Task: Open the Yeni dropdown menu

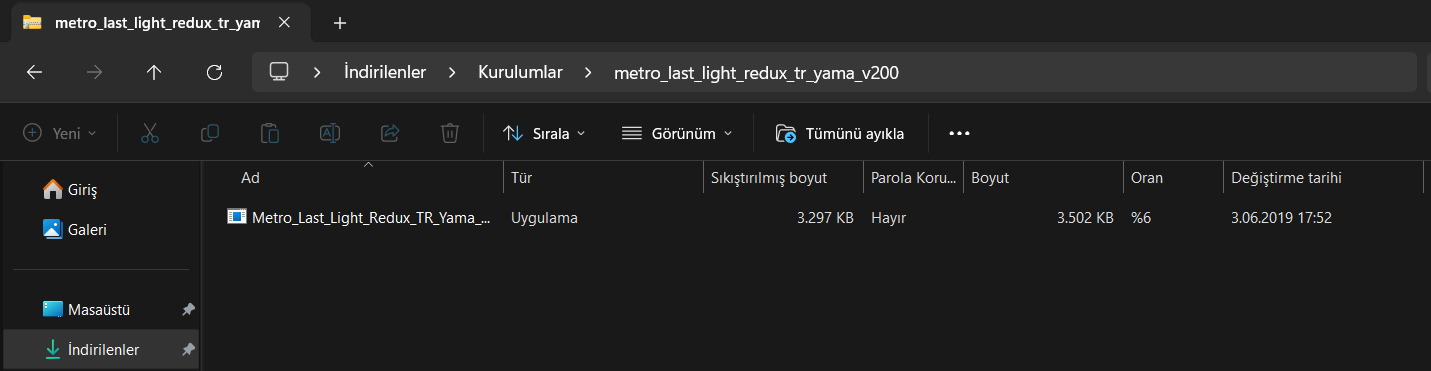Action: pyautogui.click(x=60, y=133)
